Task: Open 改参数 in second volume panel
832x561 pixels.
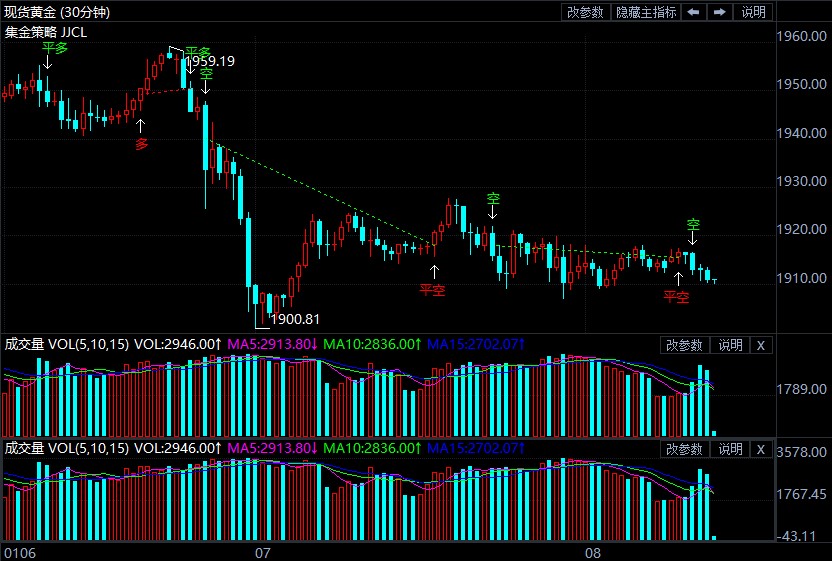Action: [684, 449]
